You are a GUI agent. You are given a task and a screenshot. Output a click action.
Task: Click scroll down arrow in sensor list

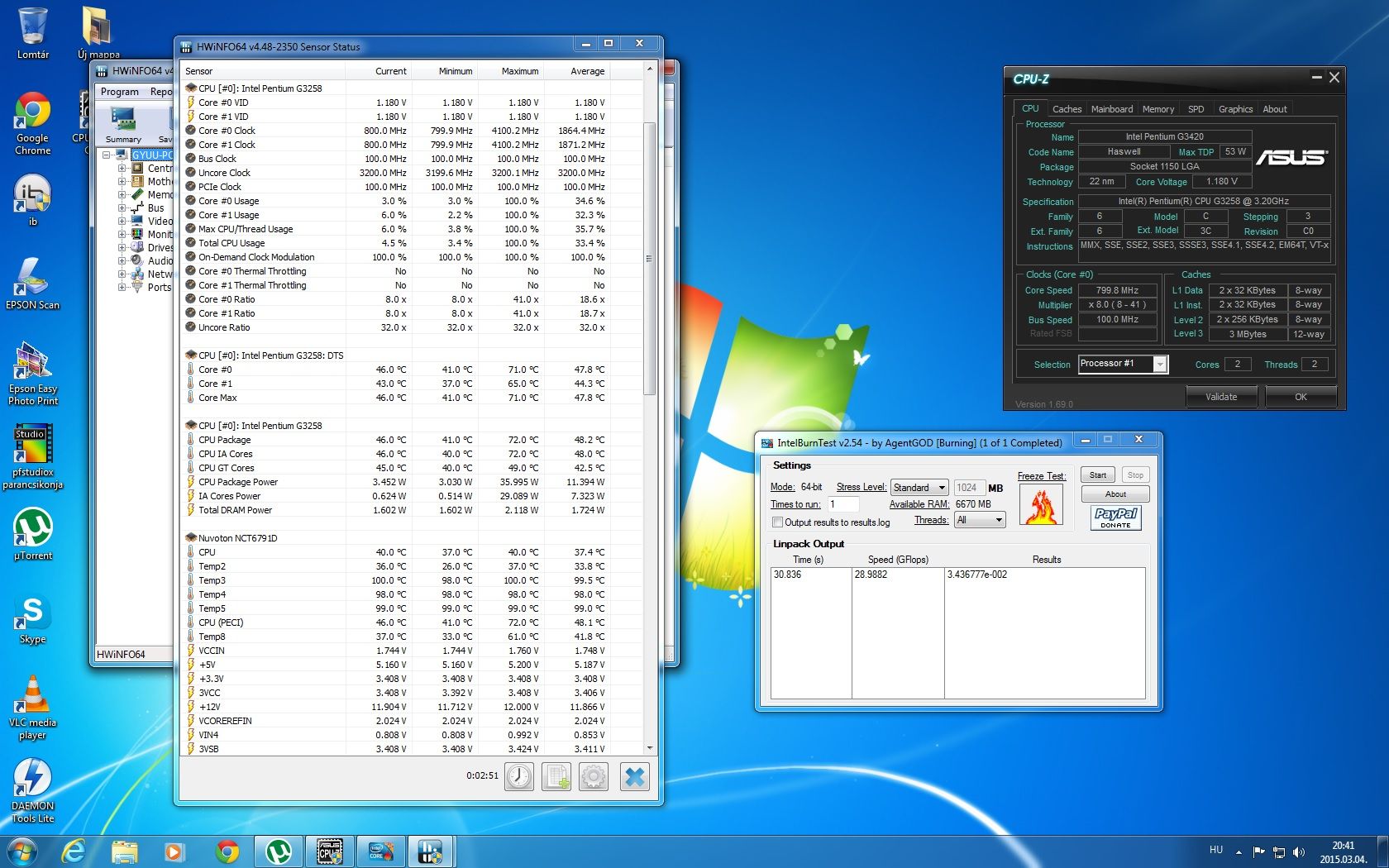649,747
